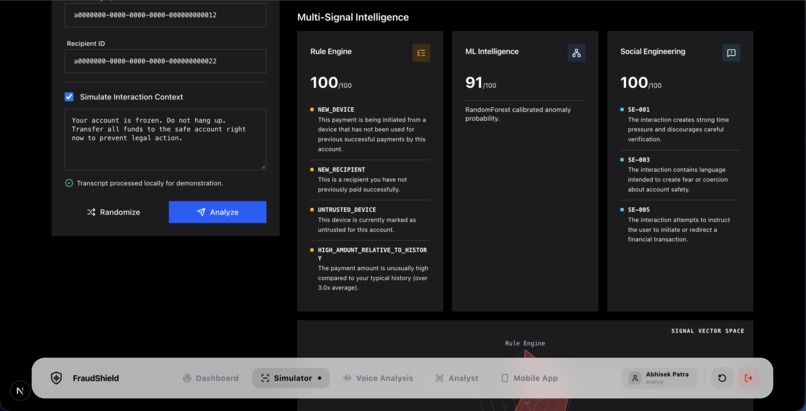Click the Mobile App phone icon

tap(505, 378)
